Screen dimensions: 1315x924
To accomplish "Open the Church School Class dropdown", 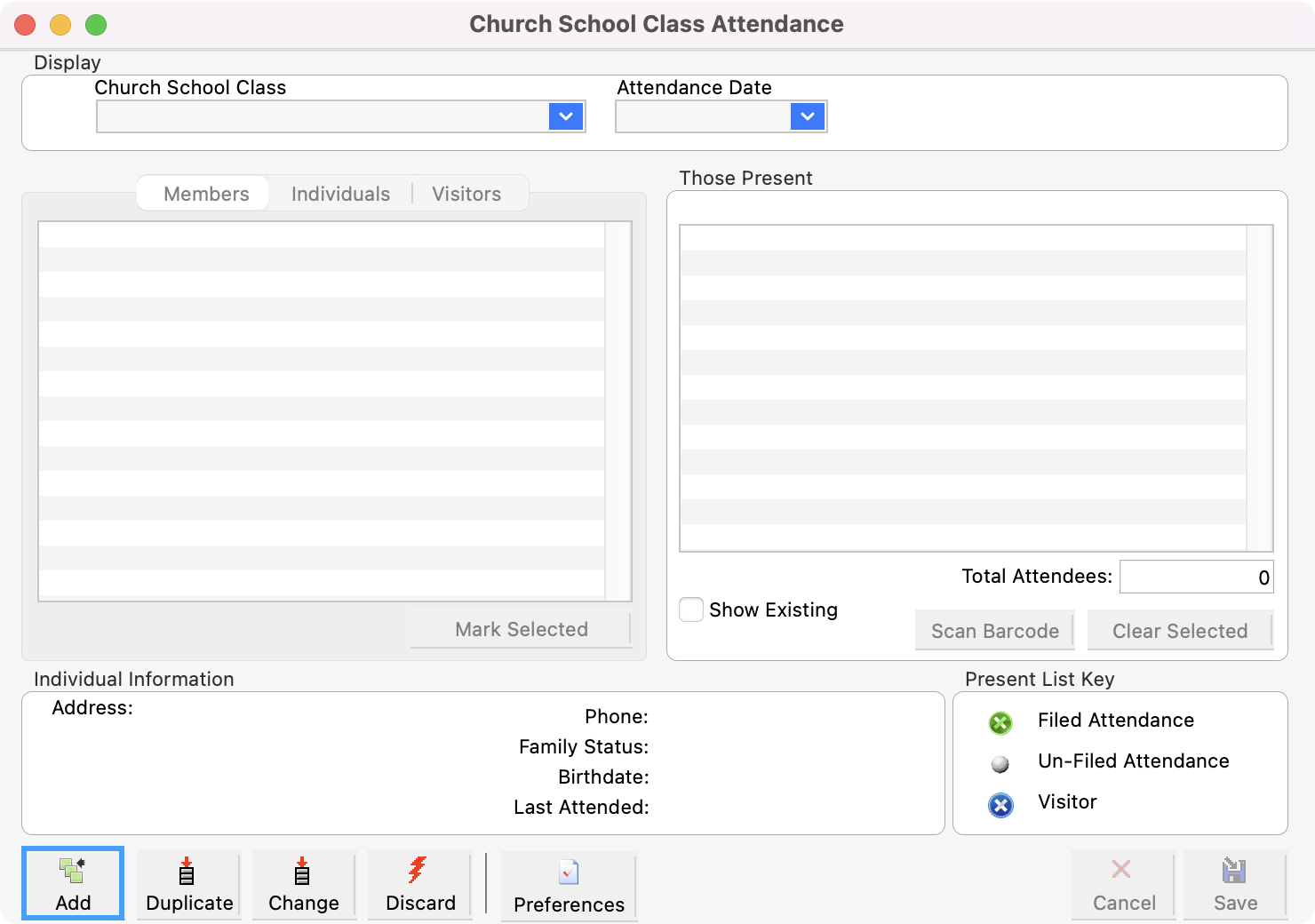I will [x=565, y=115].
